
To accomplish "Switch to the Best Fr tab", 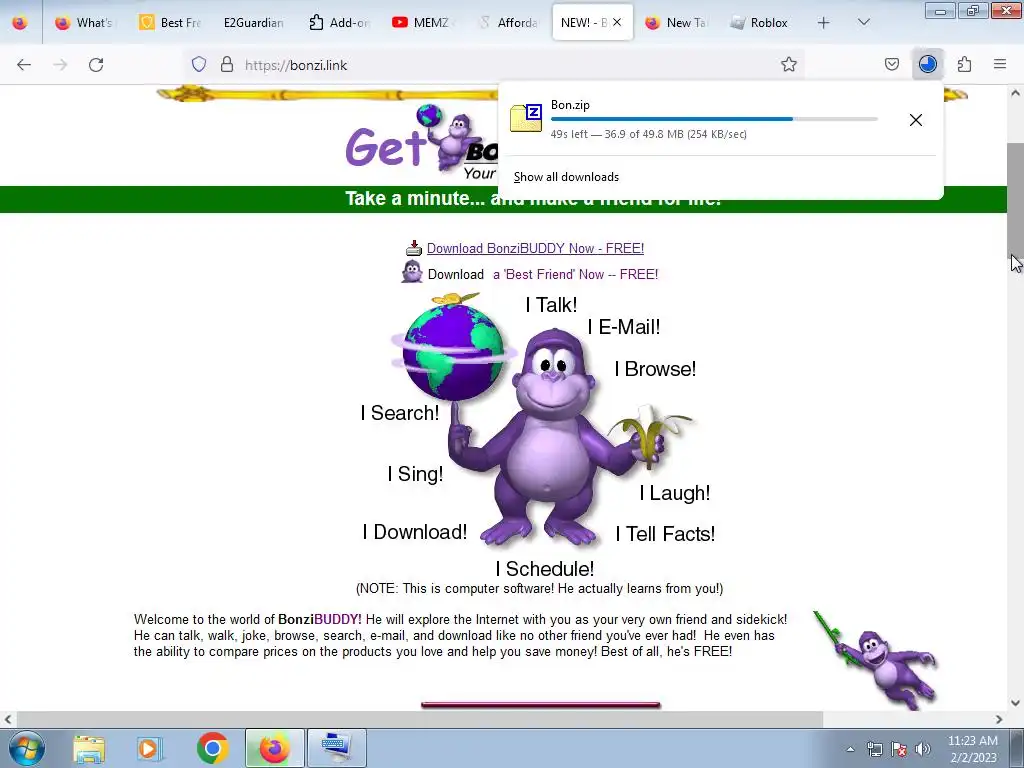I will point(171,23).
